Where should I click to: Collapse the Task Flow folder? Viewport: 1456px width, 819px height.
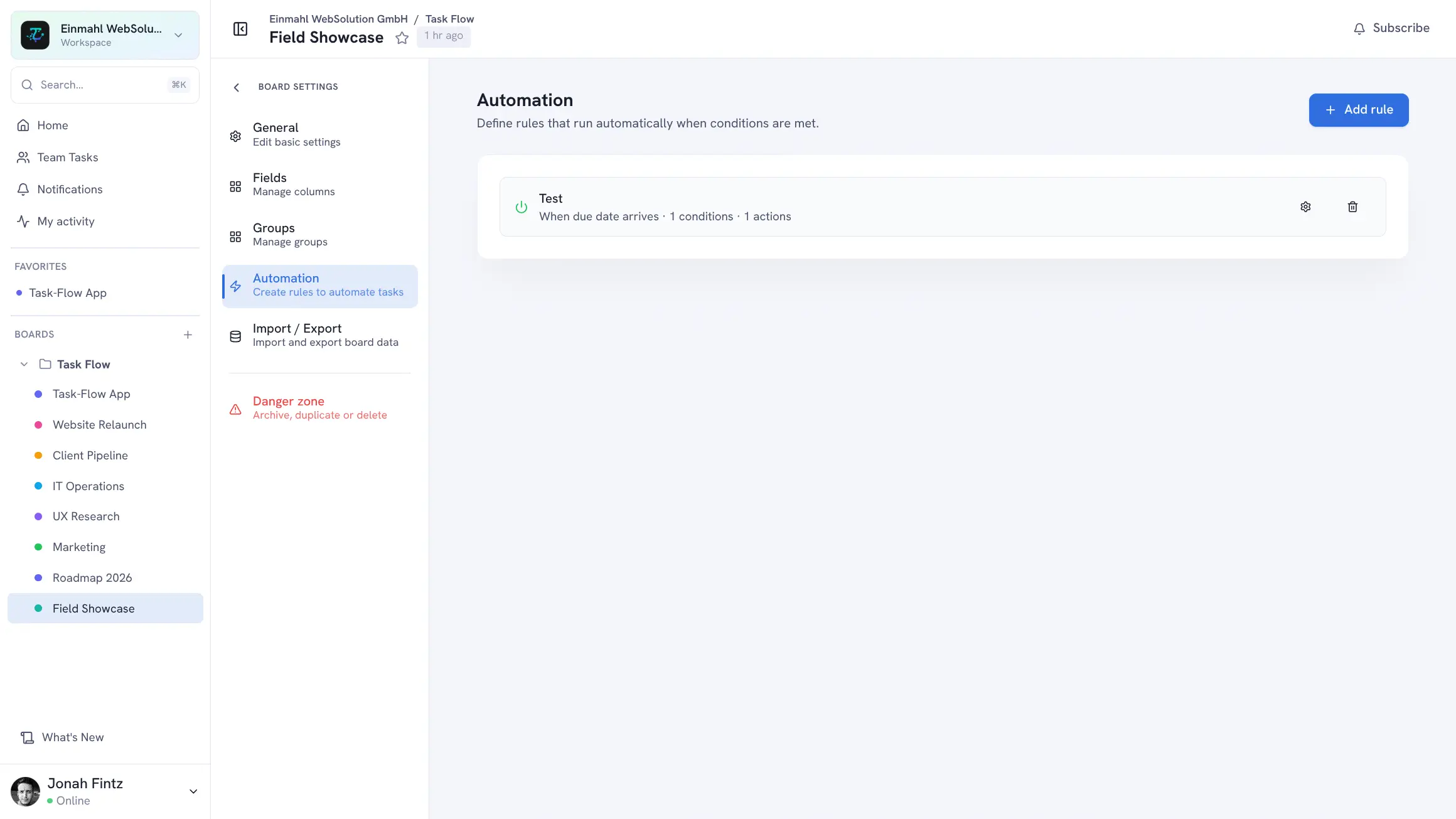(24, 364)
